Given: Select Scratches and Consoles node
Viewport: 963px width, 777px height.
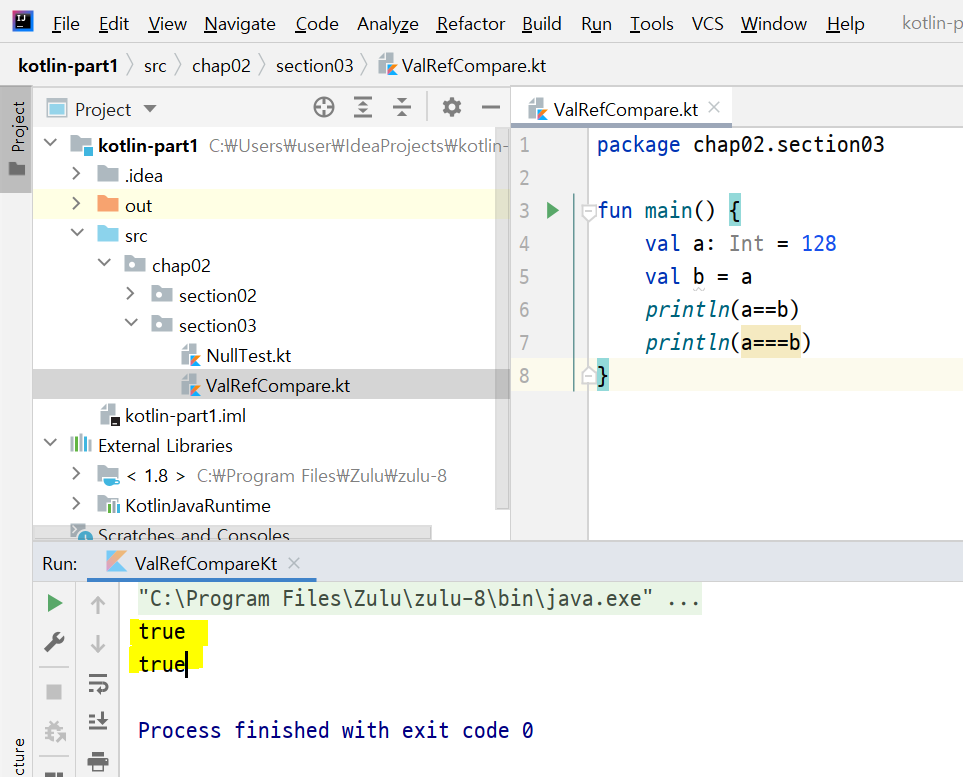Looking at the screenshot, I should [x=193, y=534].
